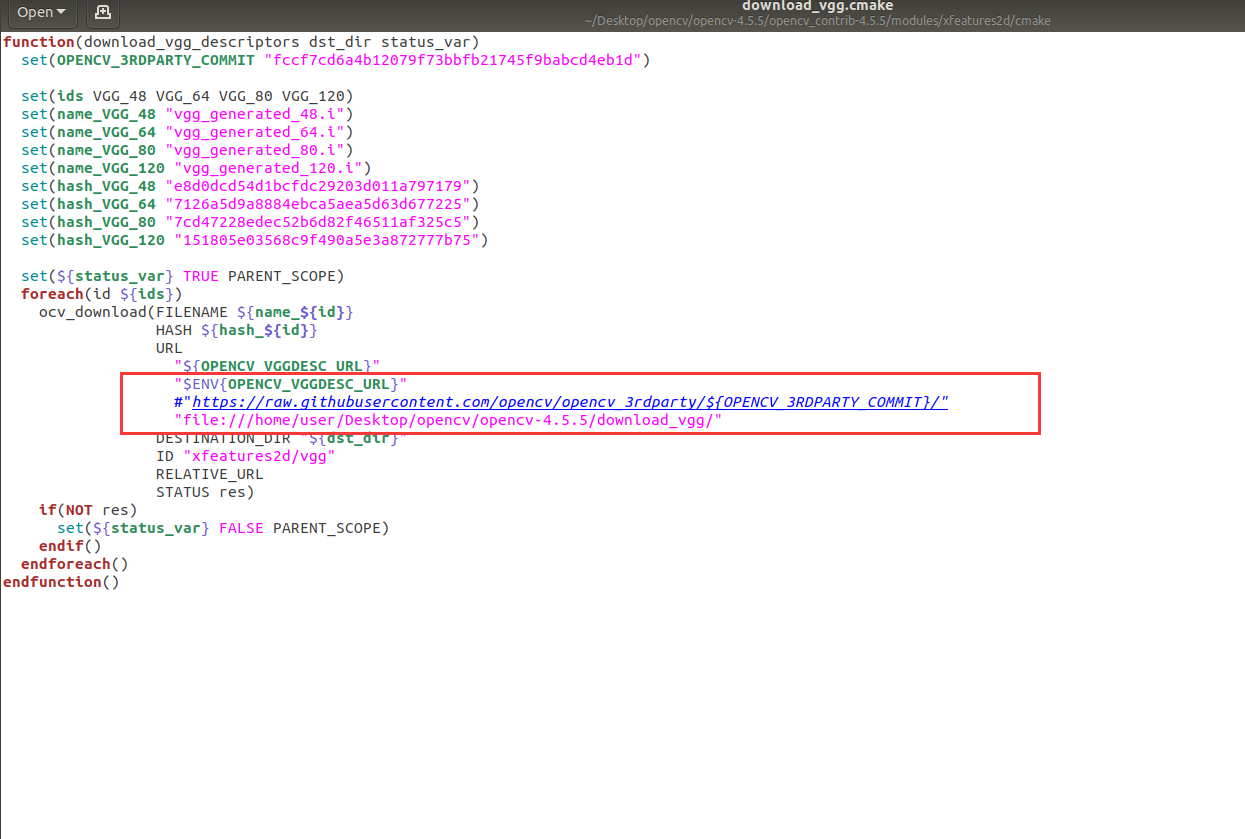This screenshot has width=1245, height=839.
Task: Click the endforeach() line
Action: point(75,564)
